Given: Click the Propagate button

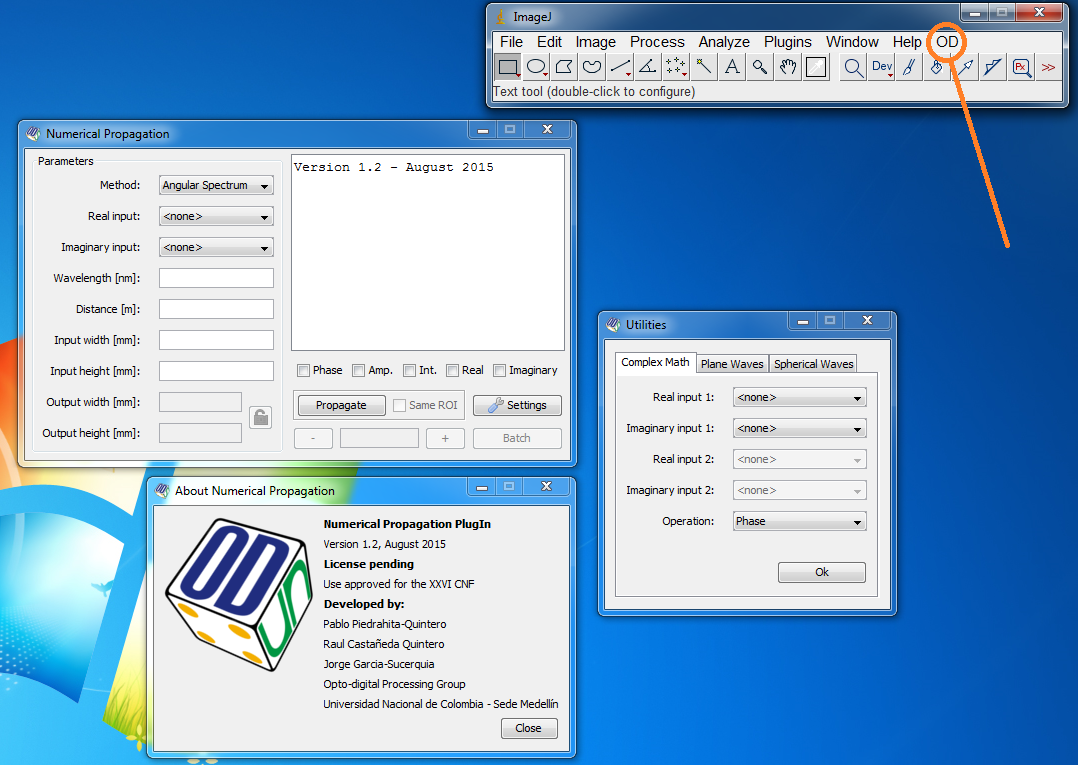Looking at the screenshot, I should tap(341, 406).
